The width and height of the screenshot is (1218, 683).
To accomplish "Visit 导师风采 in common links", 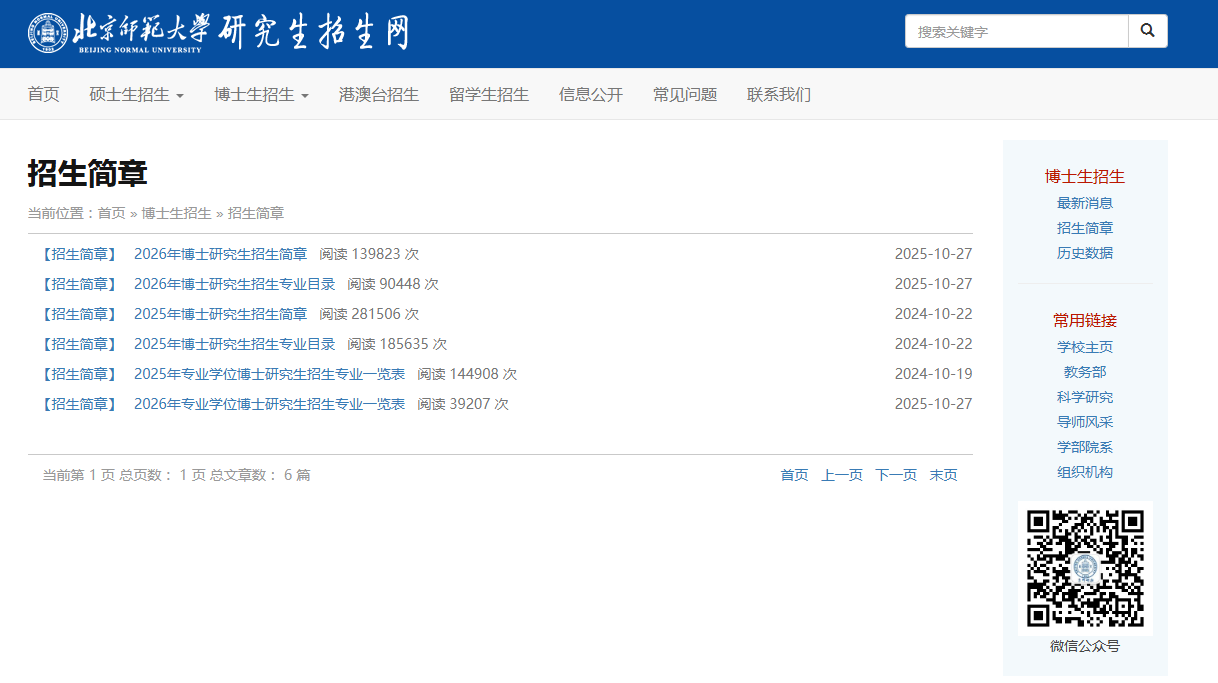I will 1085,422.
